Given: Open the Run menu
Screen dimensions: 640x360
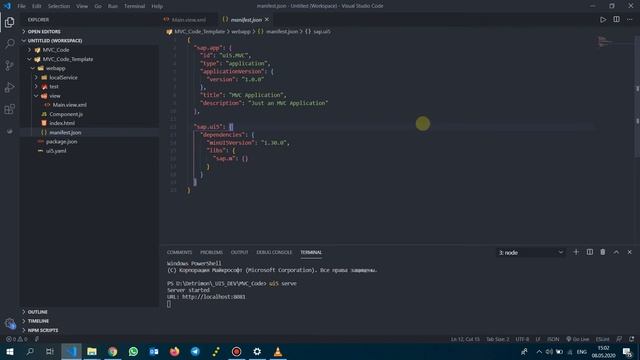Looking at the screenshot, I should point(113,6).
